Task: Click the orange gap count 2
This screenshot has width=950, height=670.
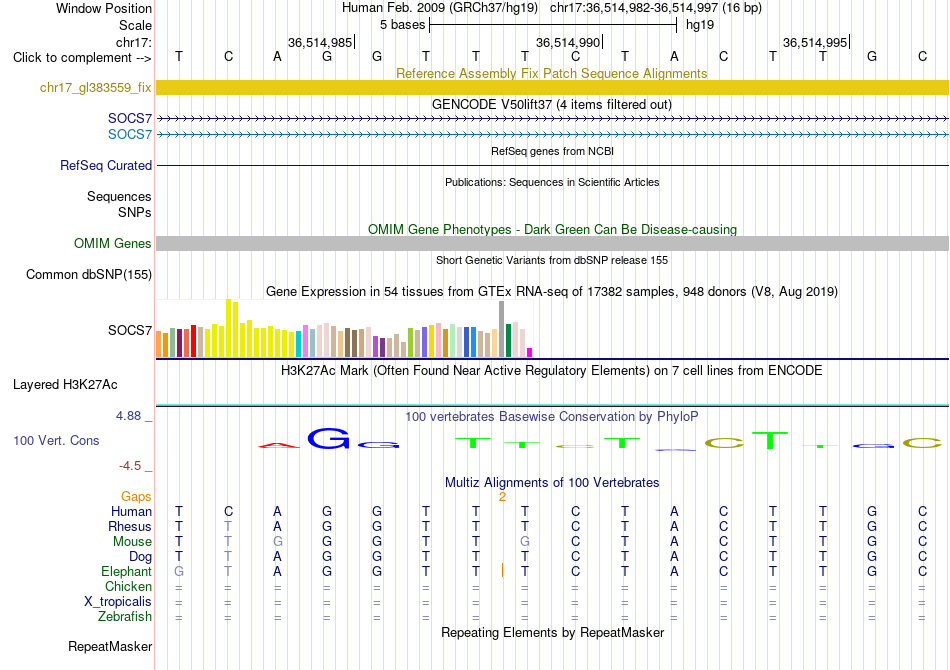Action: (x=502, y=497)
